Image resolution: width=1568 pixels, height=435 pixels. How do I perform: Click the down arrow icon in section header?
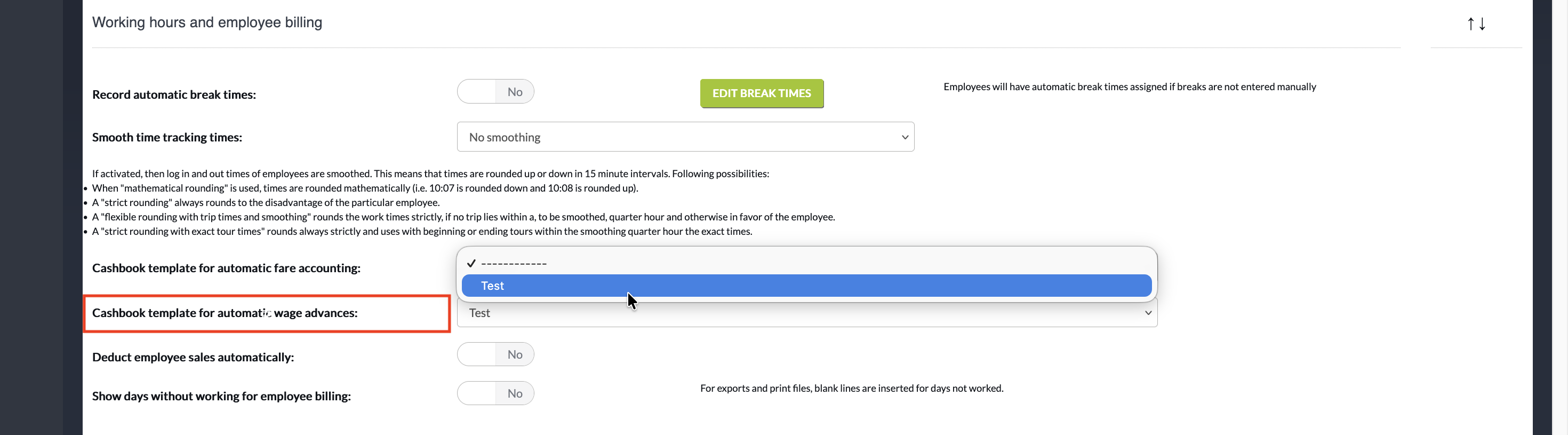[1482, 24]
